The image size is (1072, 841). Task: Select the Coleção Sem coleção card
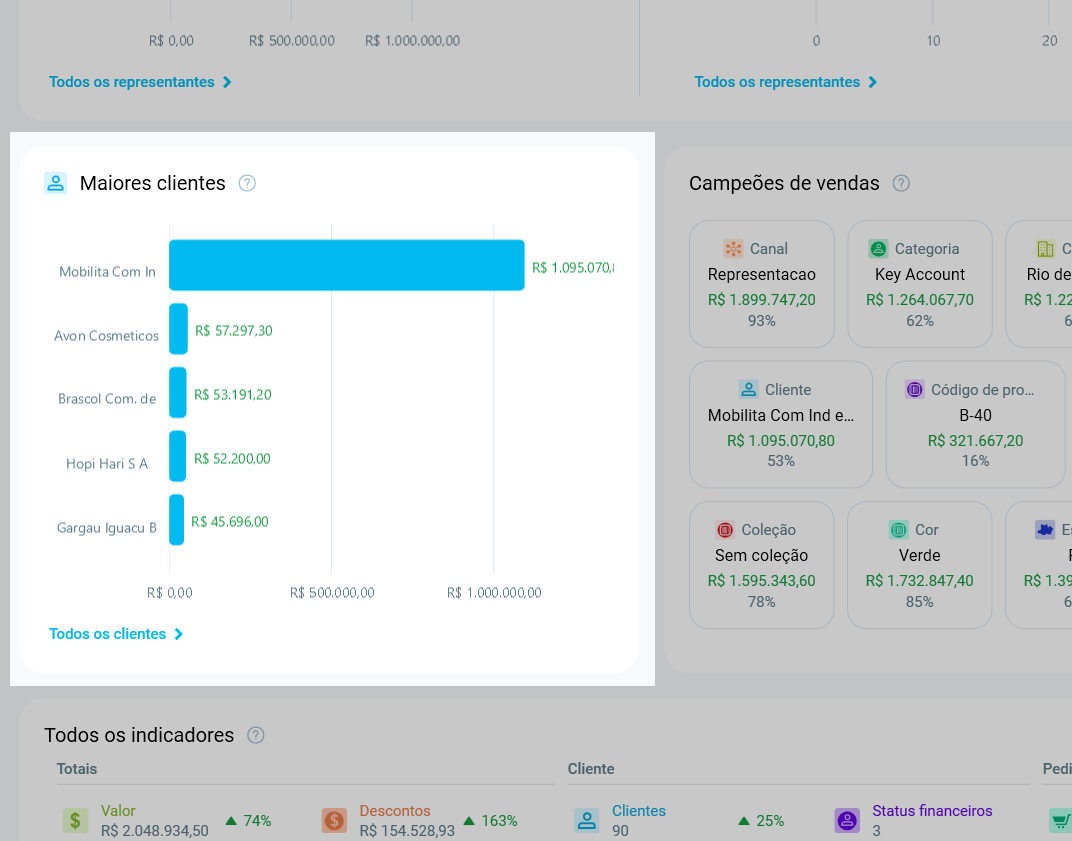762,565
